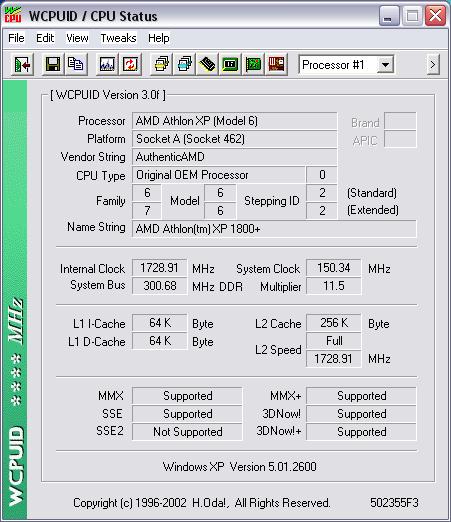Screen dimensions: 451x522
Task: Open the View menu
Action: coord(77,38)
